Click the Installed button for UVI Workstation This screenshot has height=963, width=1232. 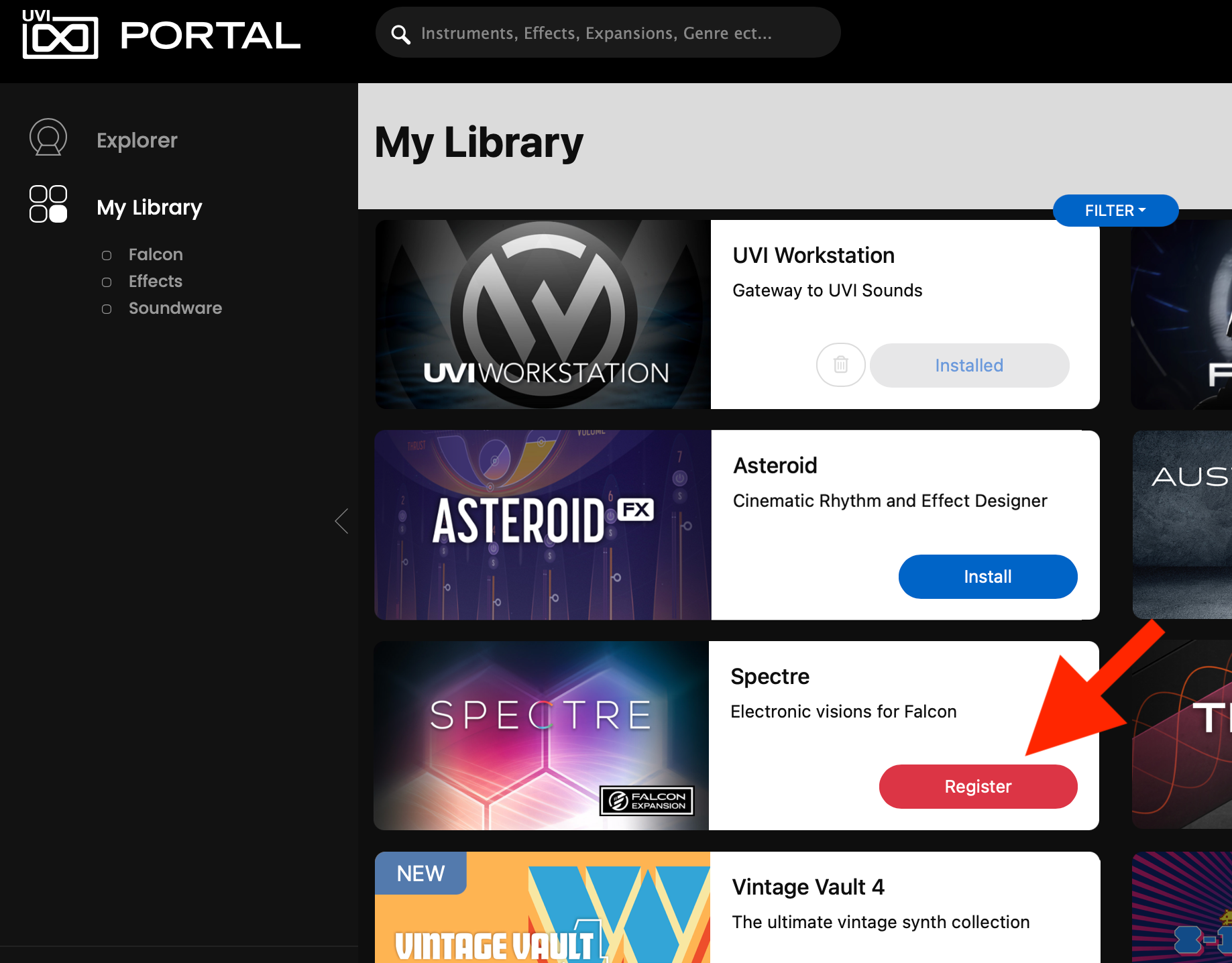pyautogui.click(x=969, y=365)
